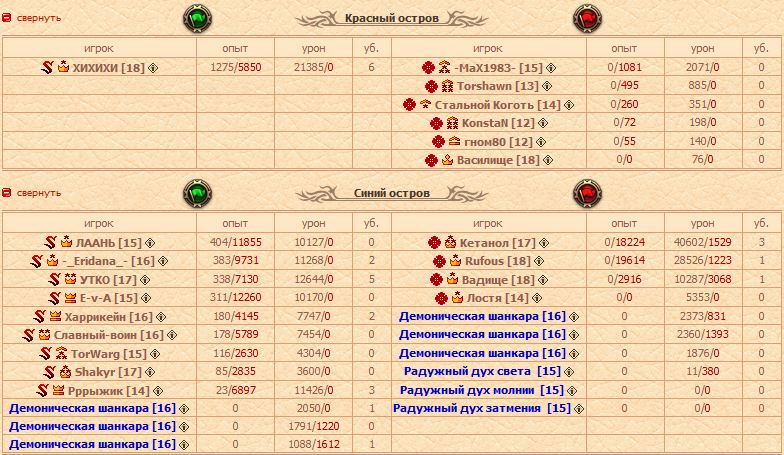Click the red flag beside Красный остров

click(x=587, y=18)
